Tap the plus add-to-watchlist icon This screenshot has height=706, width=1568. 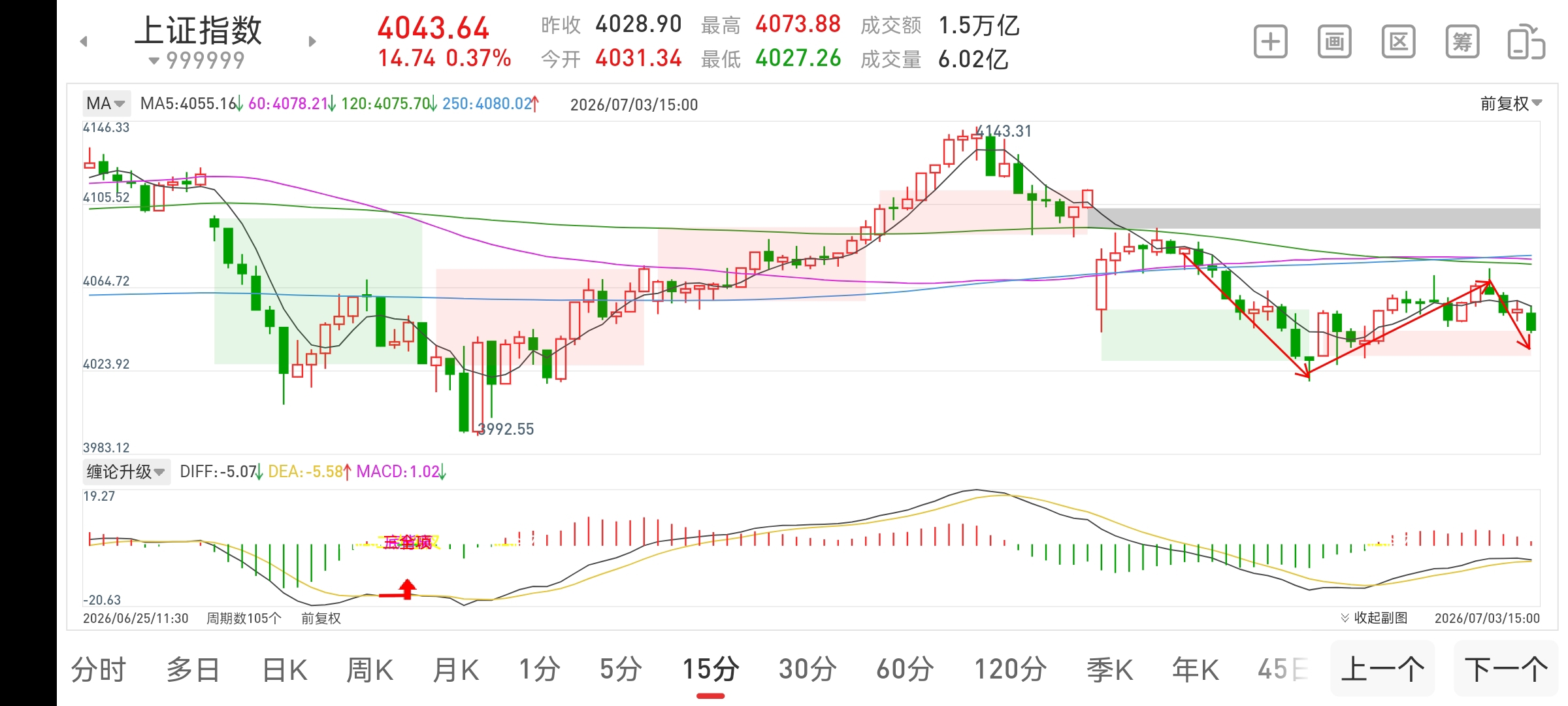pos(1270,42)
